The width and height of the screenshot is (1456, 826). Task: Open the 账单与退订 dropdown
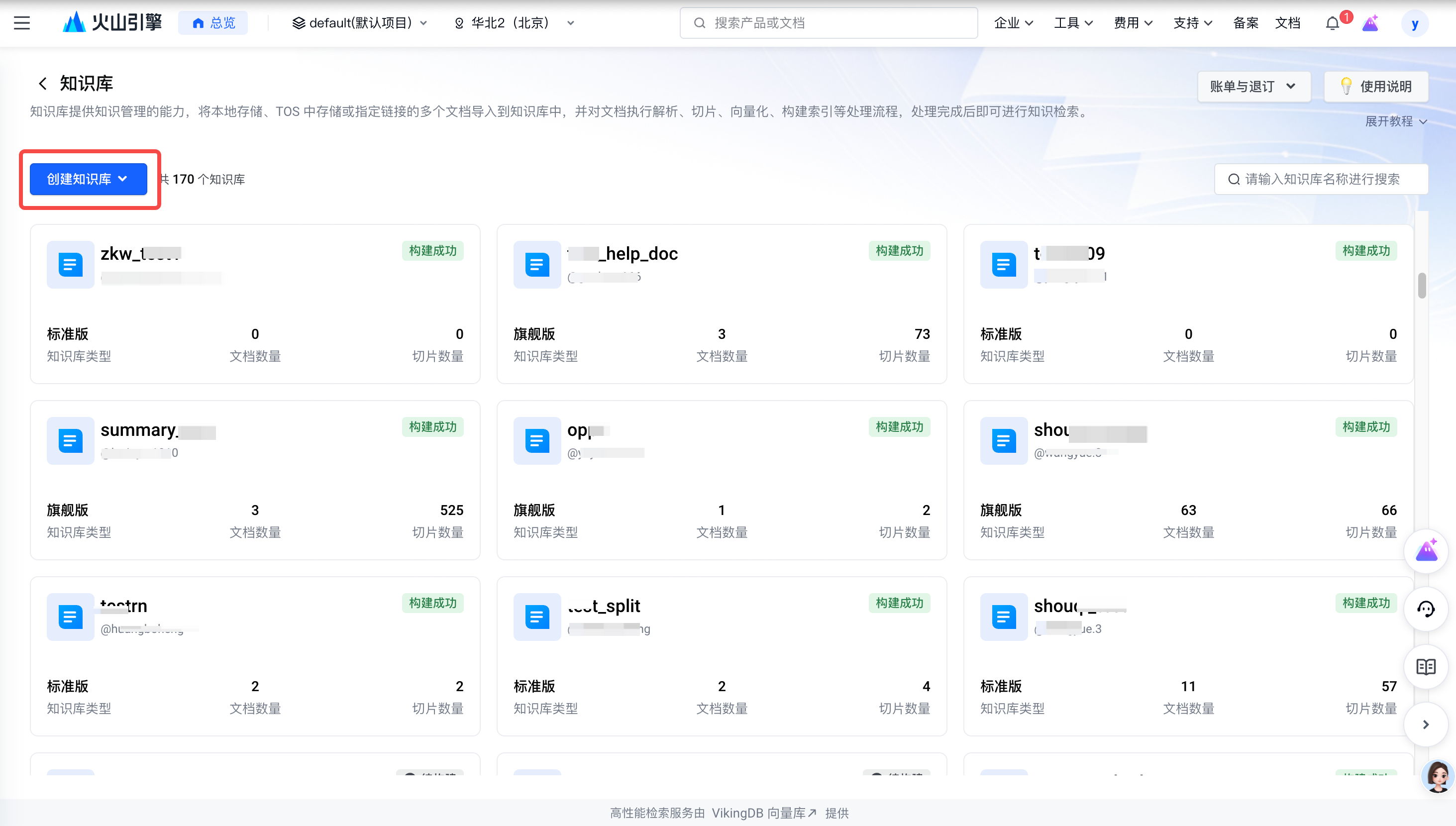coord(1253,87)
